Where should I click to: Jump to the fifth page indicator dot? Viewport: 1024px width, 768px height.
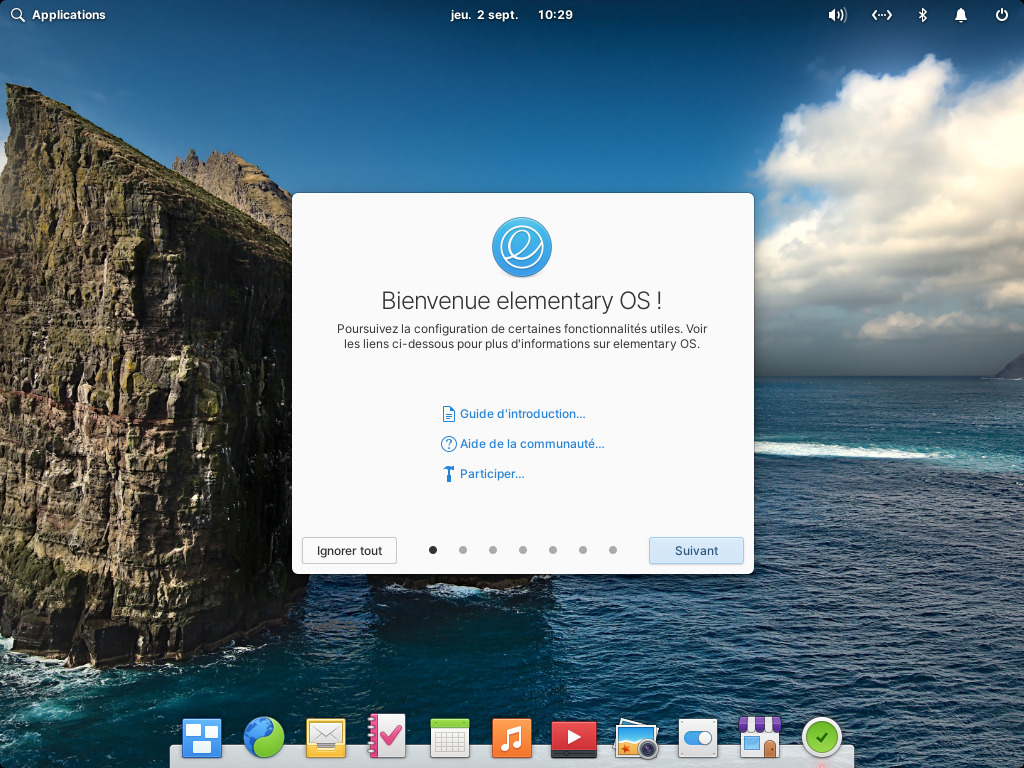pyautogui.click(x=553, y=550)
